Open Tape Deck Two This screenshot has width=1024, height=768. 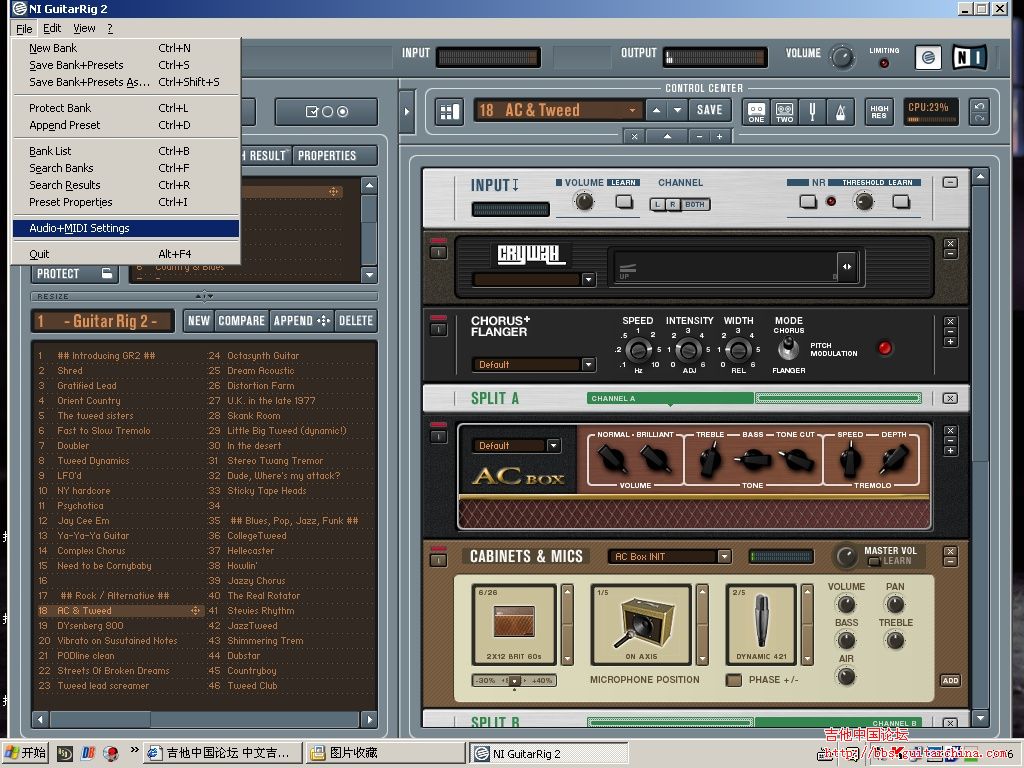pos(785,111)
